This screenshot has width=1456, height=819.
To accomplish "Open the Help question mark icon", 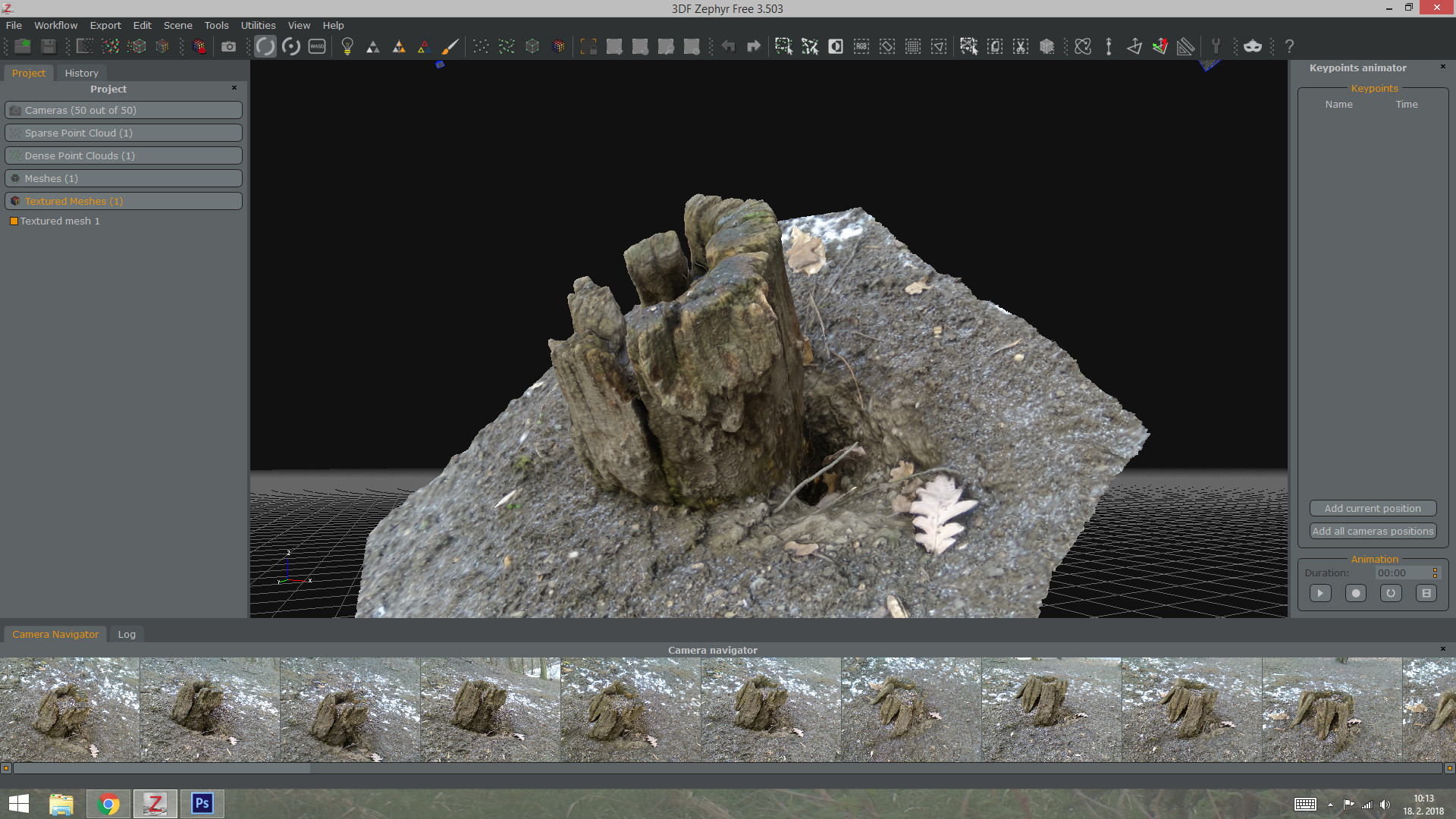I will pyautogui.click(x=1289, y=46).
